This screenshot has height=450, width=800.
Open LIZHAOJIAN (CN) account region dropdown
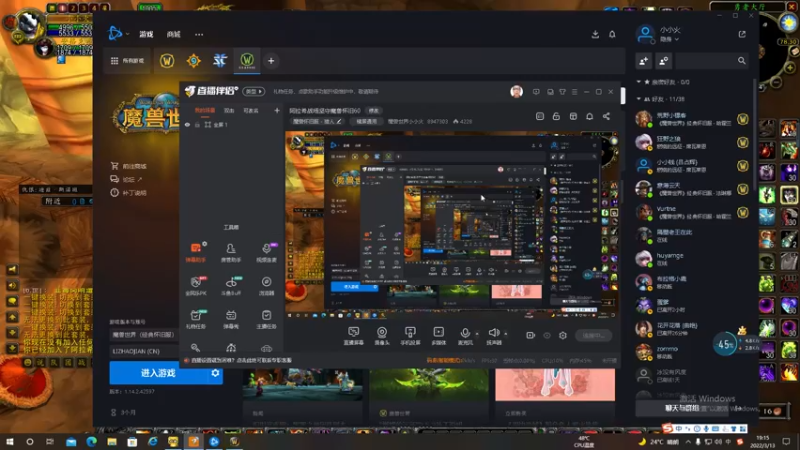pyautogui.click(x=144, y=351)
